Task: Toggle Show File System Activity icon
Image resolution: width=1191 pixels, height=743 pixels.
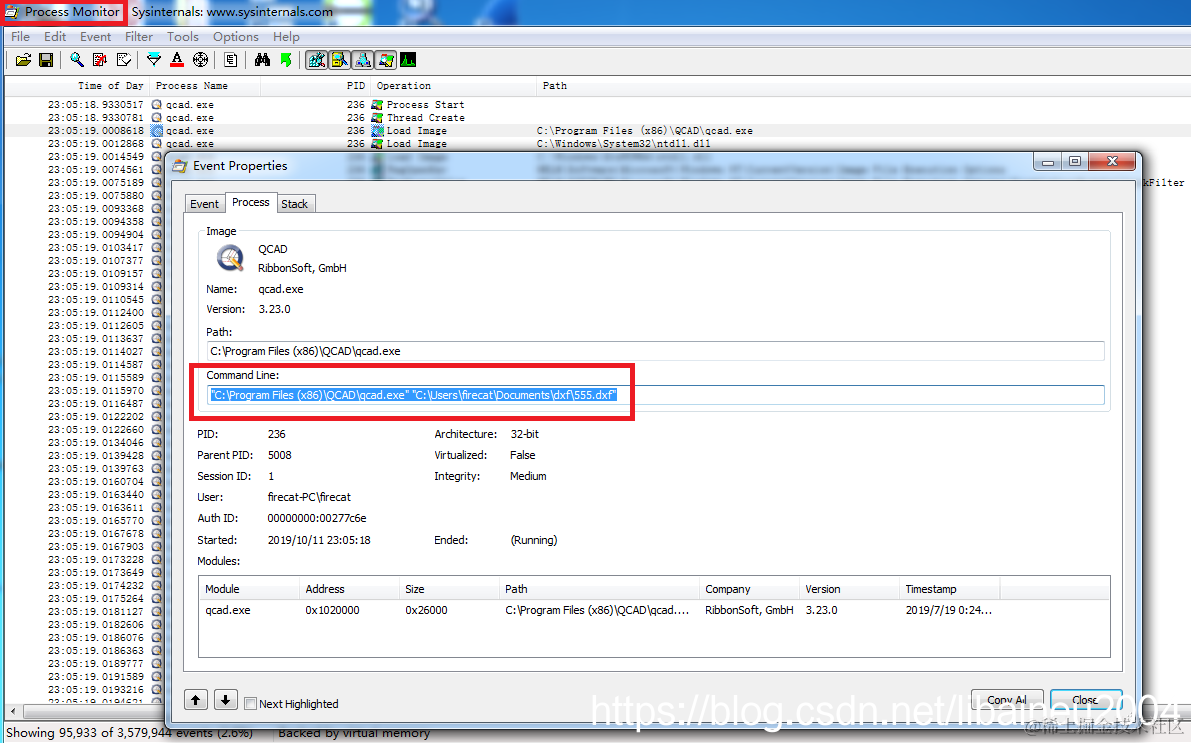Action: (340, 60)
